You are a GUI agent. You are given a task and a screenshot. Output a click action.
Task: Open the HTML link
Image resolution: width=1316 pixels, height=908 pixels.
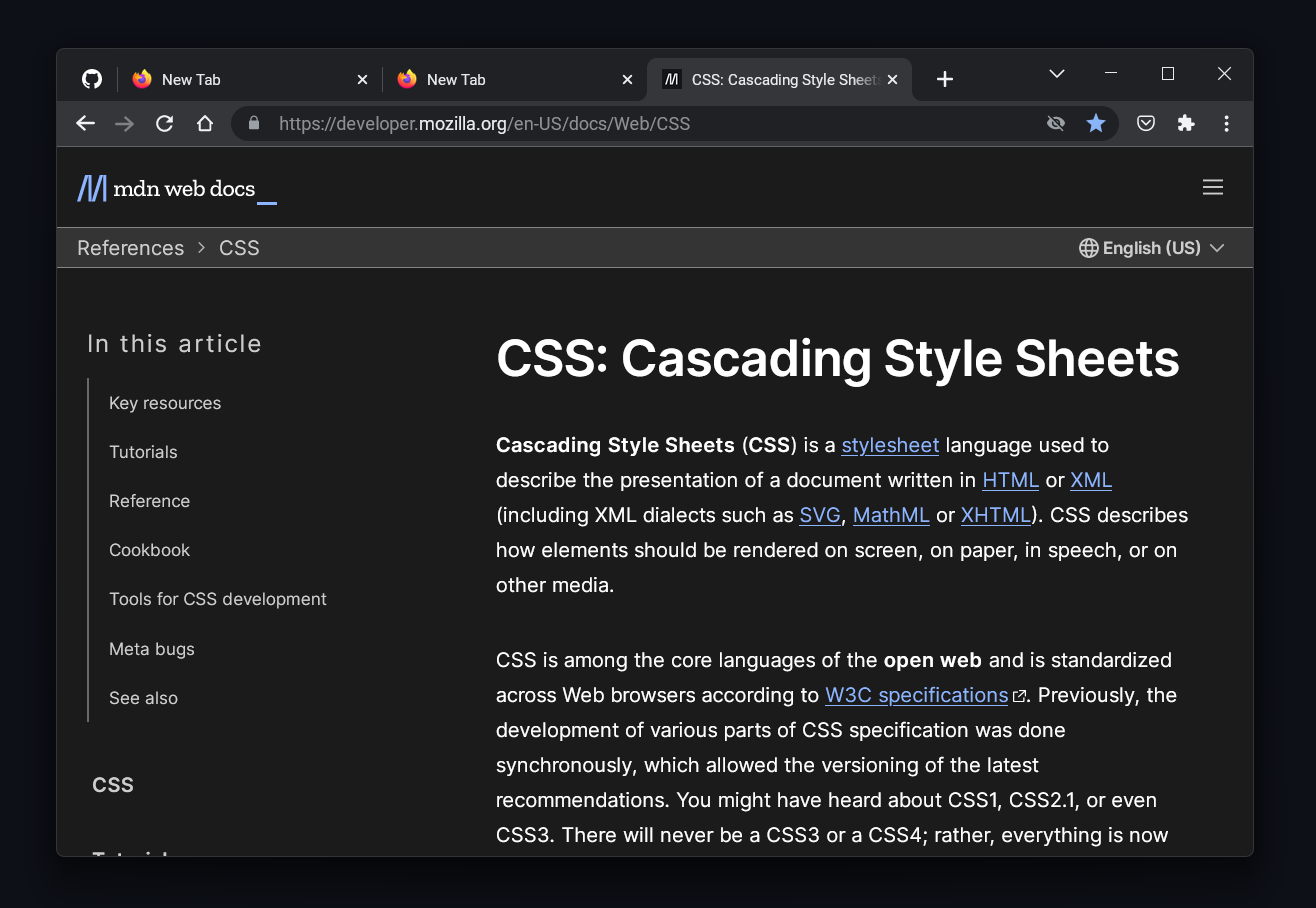1011,480
